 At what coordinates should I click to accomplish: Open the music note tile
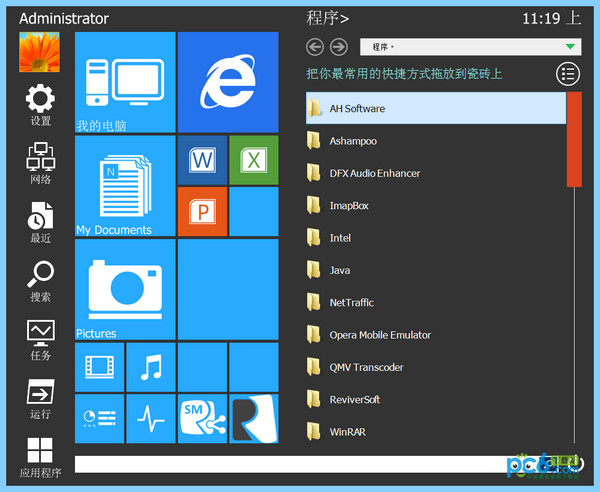[151, 367]
